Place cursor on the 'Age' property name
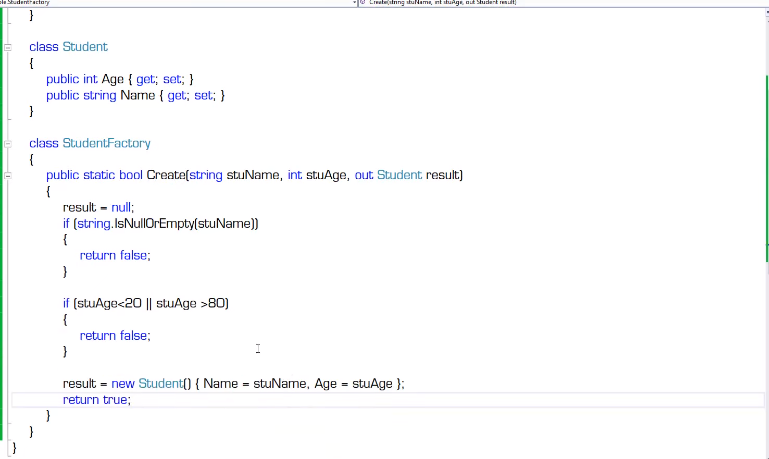Screen dimensions: 769x459 112,79
